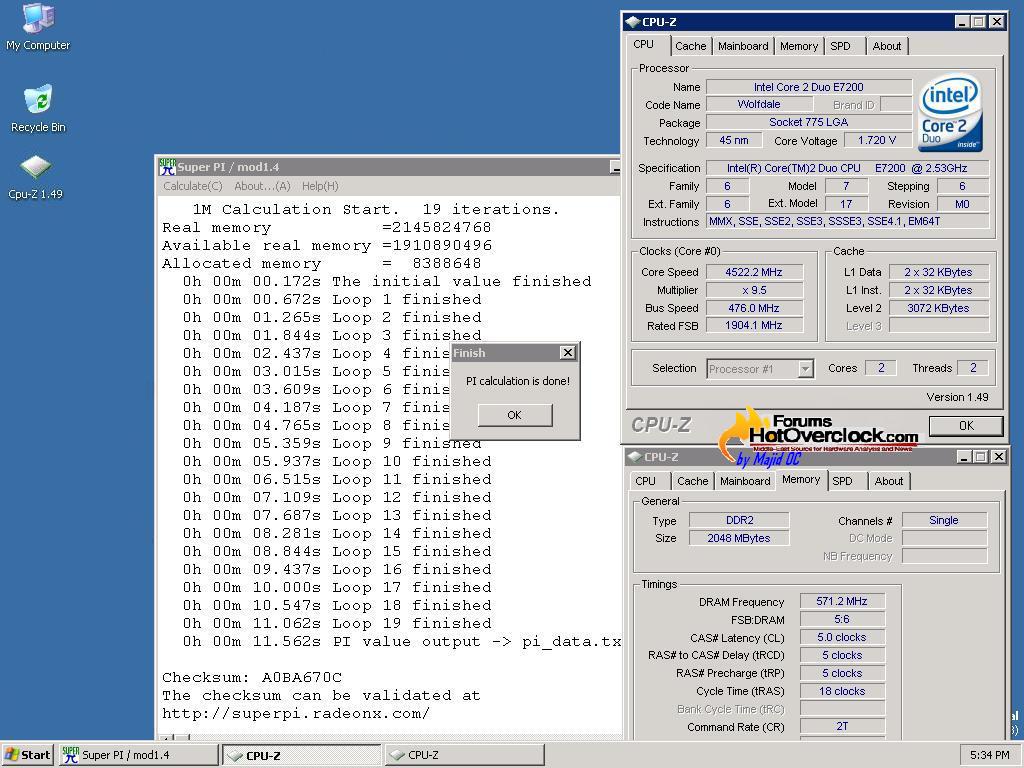Open the About...(A) menu in Super PI
This screenshot has width=1024, height=768.
tap(262, 186)
